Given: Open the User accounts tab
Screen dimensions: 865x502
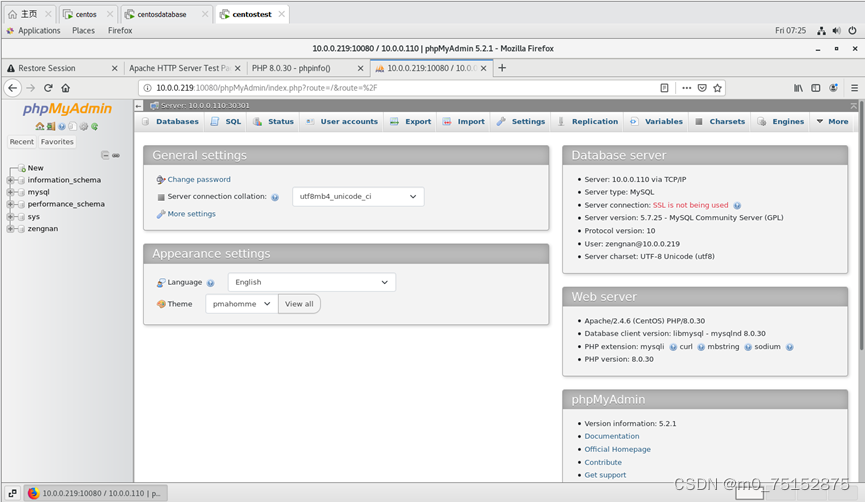Looking at the screenshot, I should click(342, 121).
